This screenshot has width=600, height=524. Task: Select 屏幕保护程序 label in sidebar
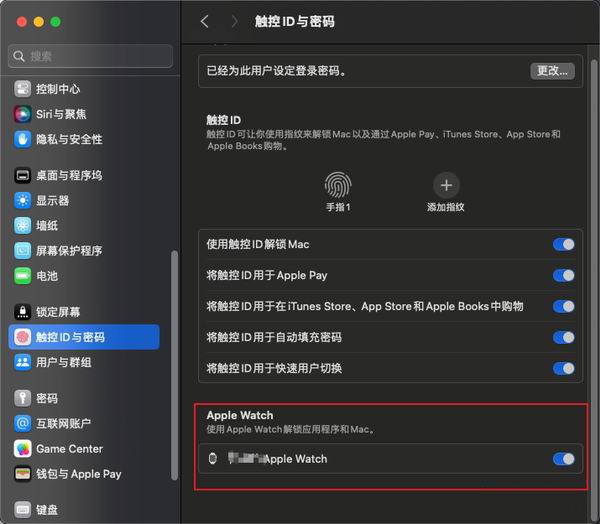tap(69, 251)
